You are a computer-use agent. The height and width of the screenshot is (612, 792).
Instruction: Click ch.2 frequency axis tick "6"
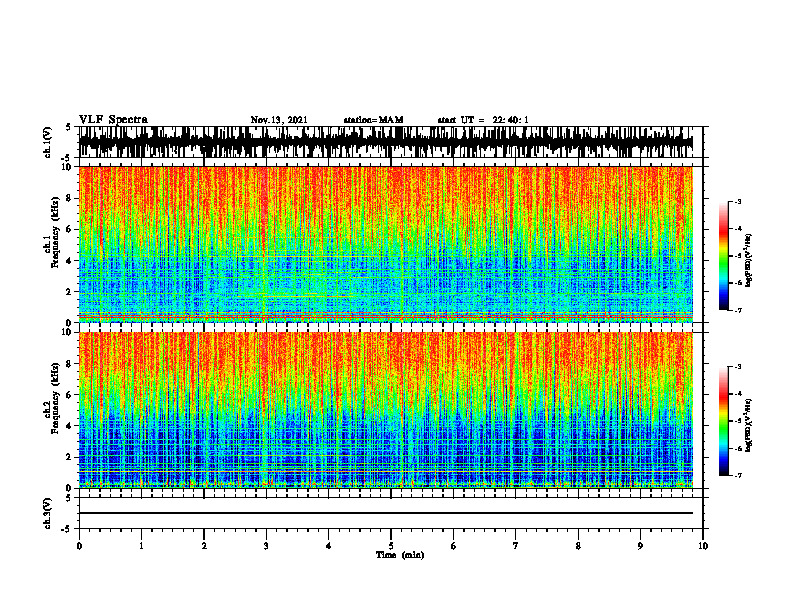tap(69, 395)
